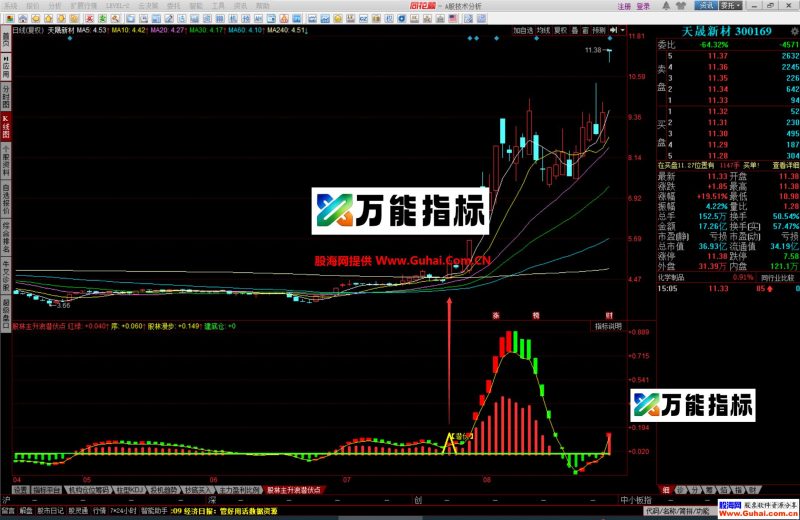
Task: Open the gear settings icon beside 天晟新材 300169
Action: [793, 31]
